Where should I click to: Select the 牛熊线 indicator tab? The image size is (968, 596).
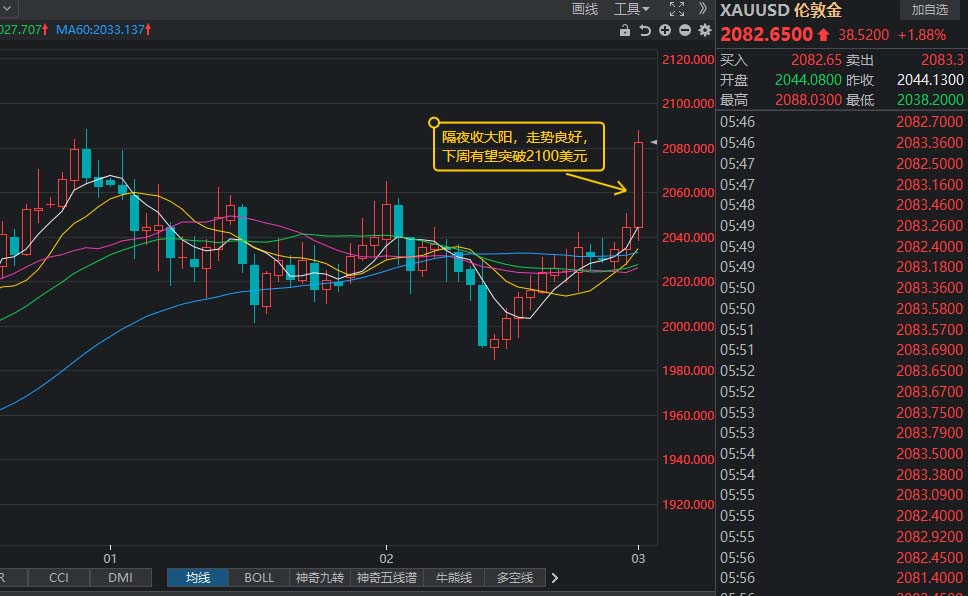pyautogui.click(x=454, y=577)
